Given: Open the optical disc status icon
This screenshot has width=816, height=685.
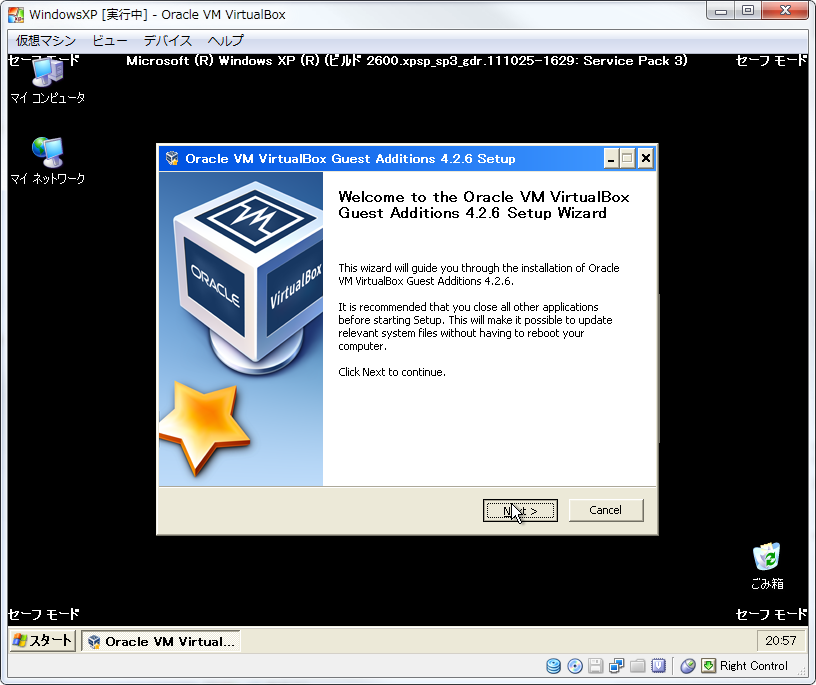Looking at the screenshot, I should pyautogui.click(x=575, y=666).
